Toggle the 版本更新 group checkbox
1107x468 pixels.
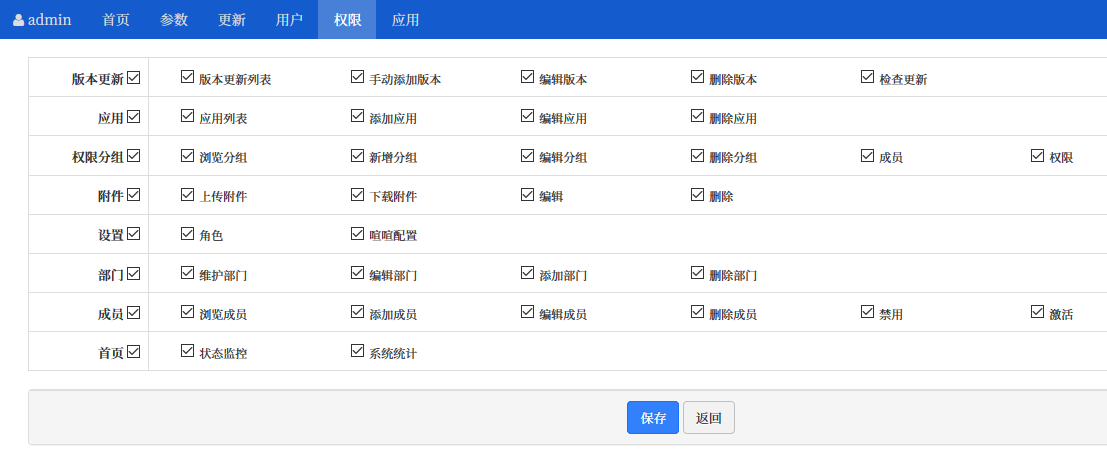134,78
